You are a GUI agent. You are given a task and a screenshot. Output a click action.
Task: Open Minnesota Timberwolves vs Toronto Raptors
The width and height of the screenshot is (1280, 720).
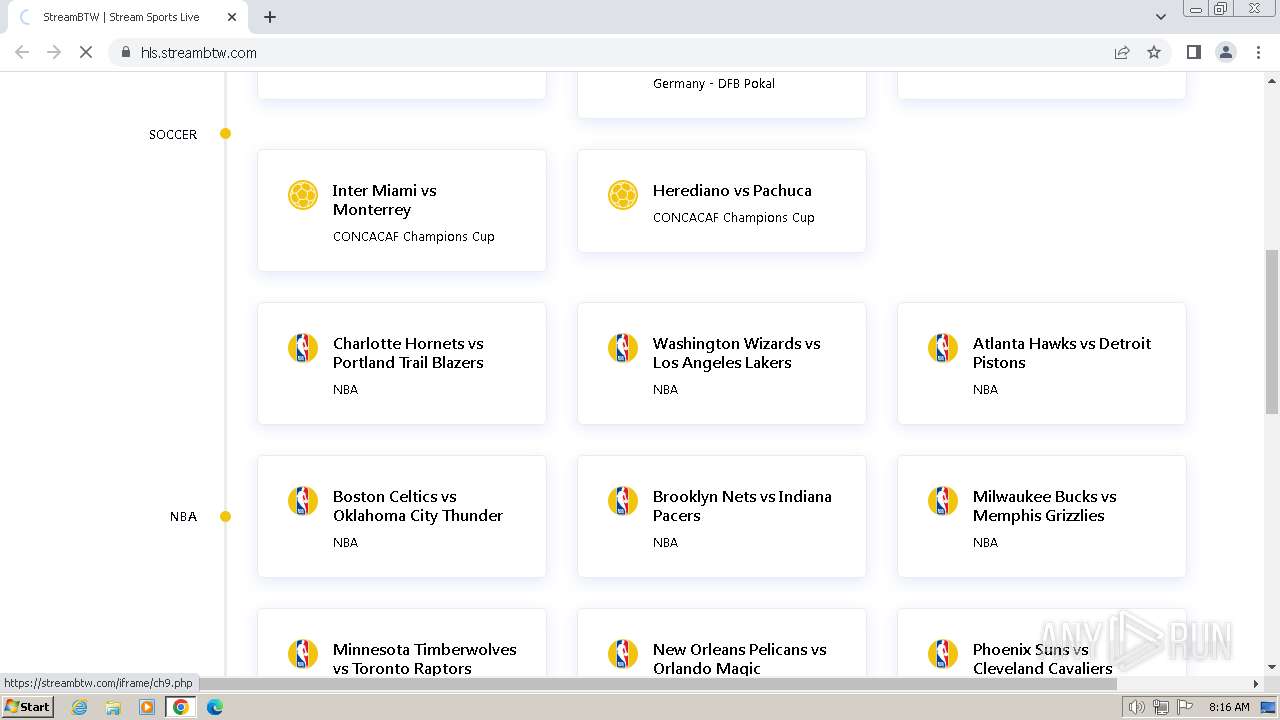(402, 642)
